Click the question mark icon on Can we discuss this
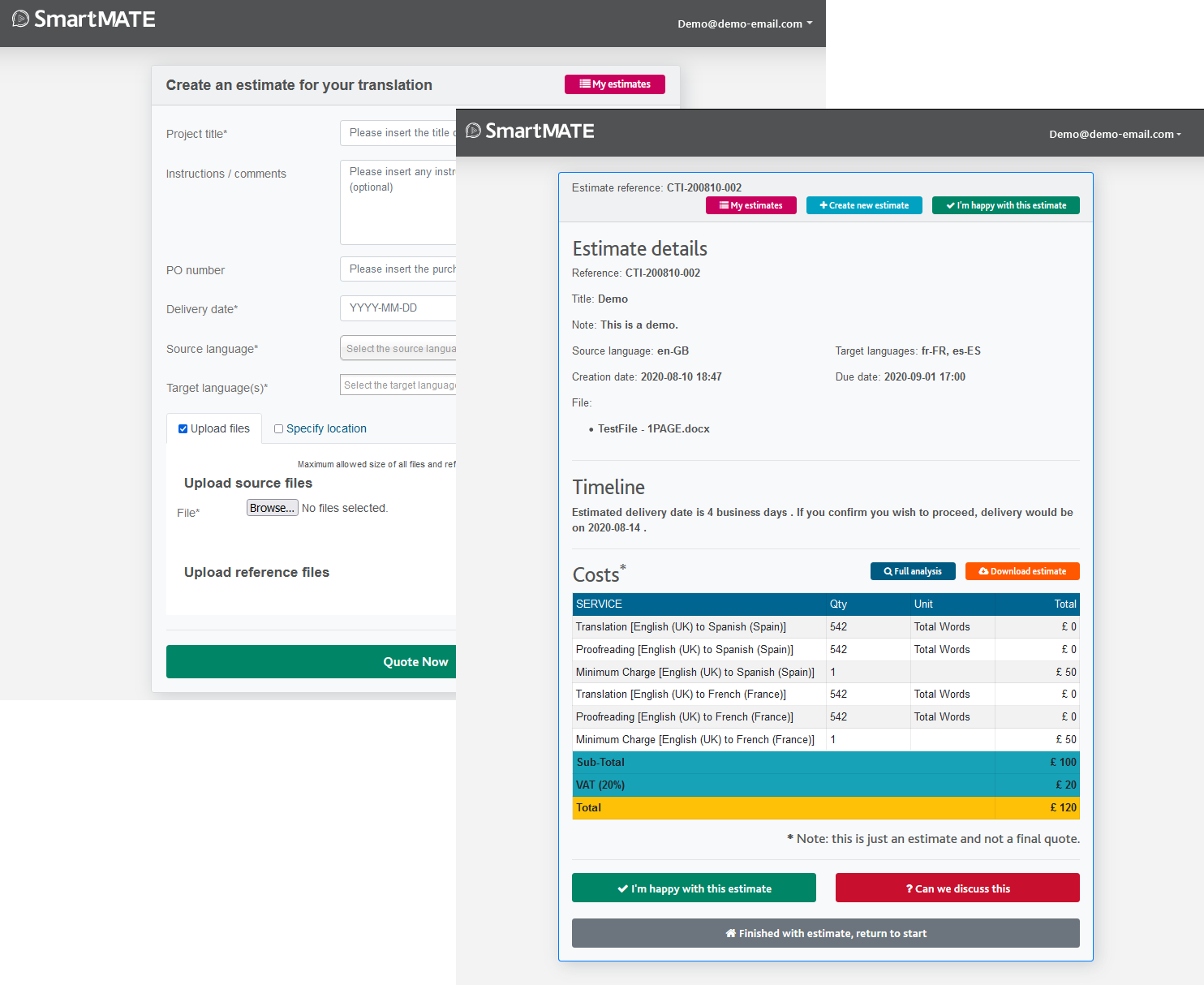The width and height of the screenshot is (1204, 985). [x=909, y=889]
